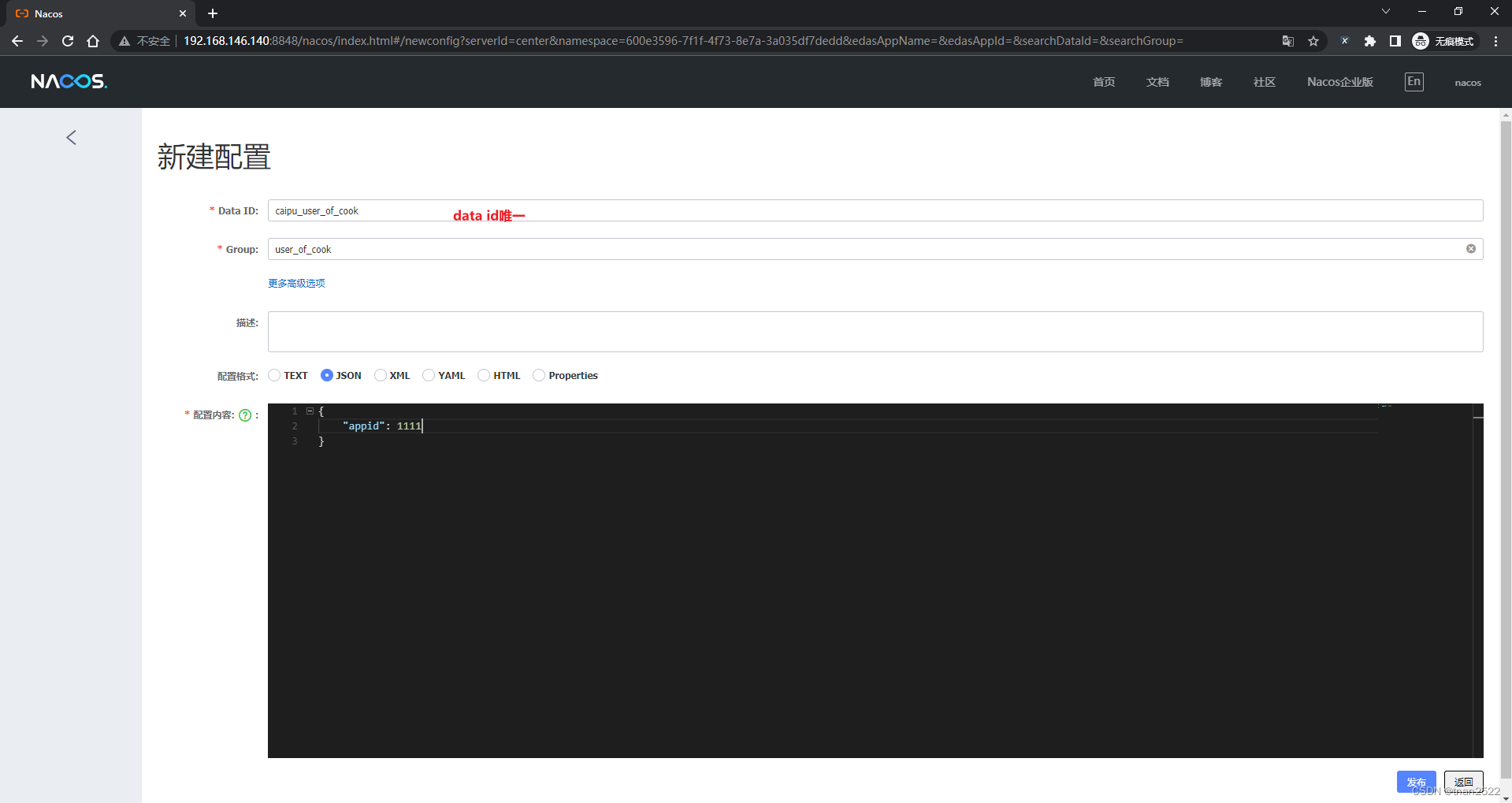Open a new browser tab with plus
Image resolution: width=1512 pixels, height=803 pixels.
[x=213, y=13]
